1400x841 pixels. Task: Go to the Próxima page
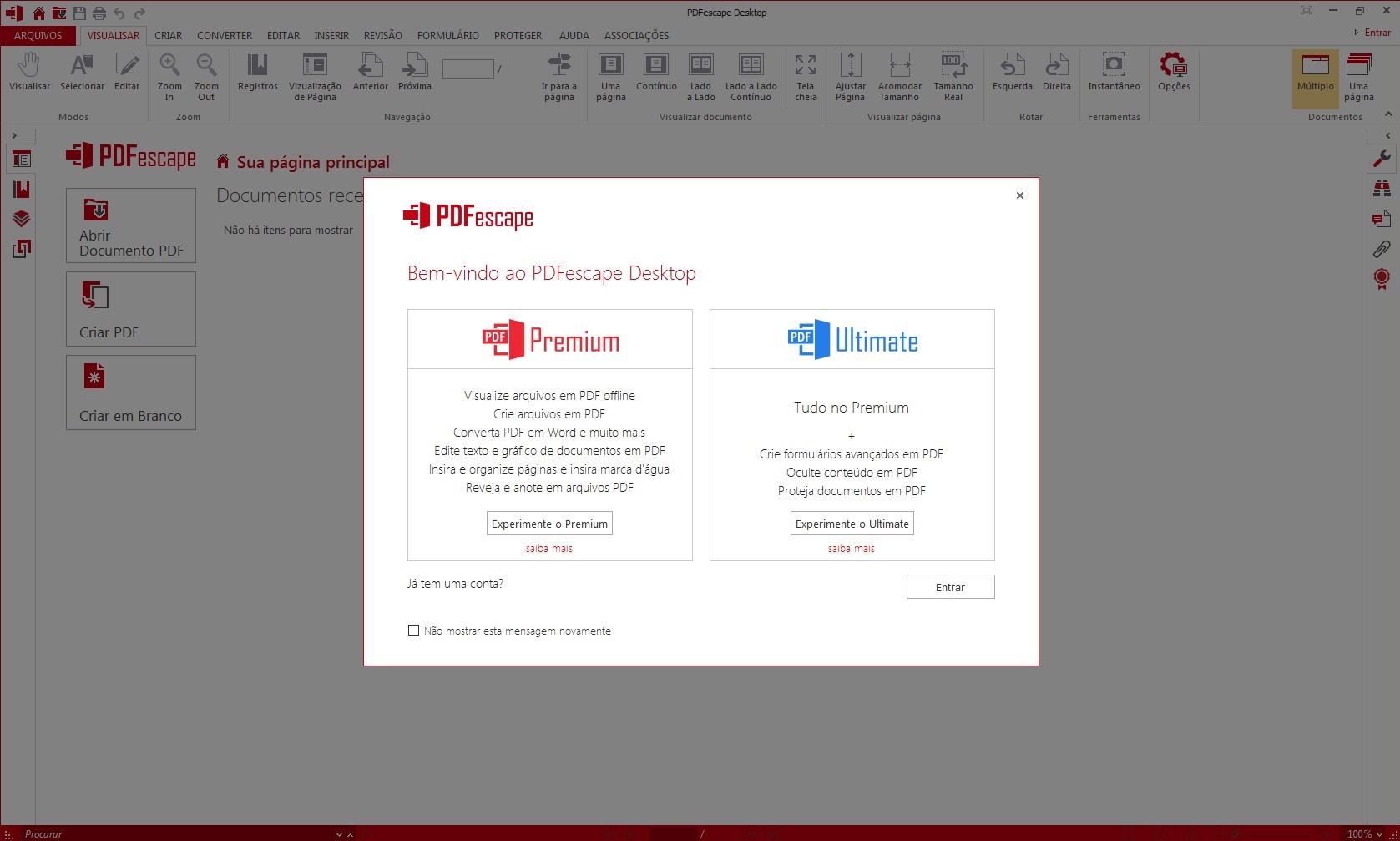click(415, 73)
